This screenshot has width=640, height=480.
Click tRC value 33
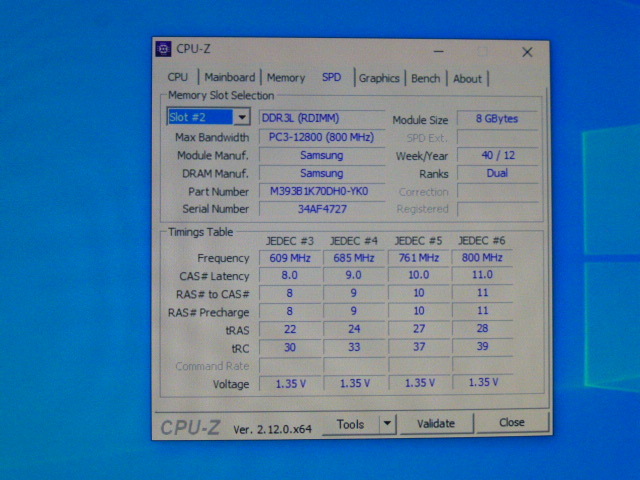point(354,347)
